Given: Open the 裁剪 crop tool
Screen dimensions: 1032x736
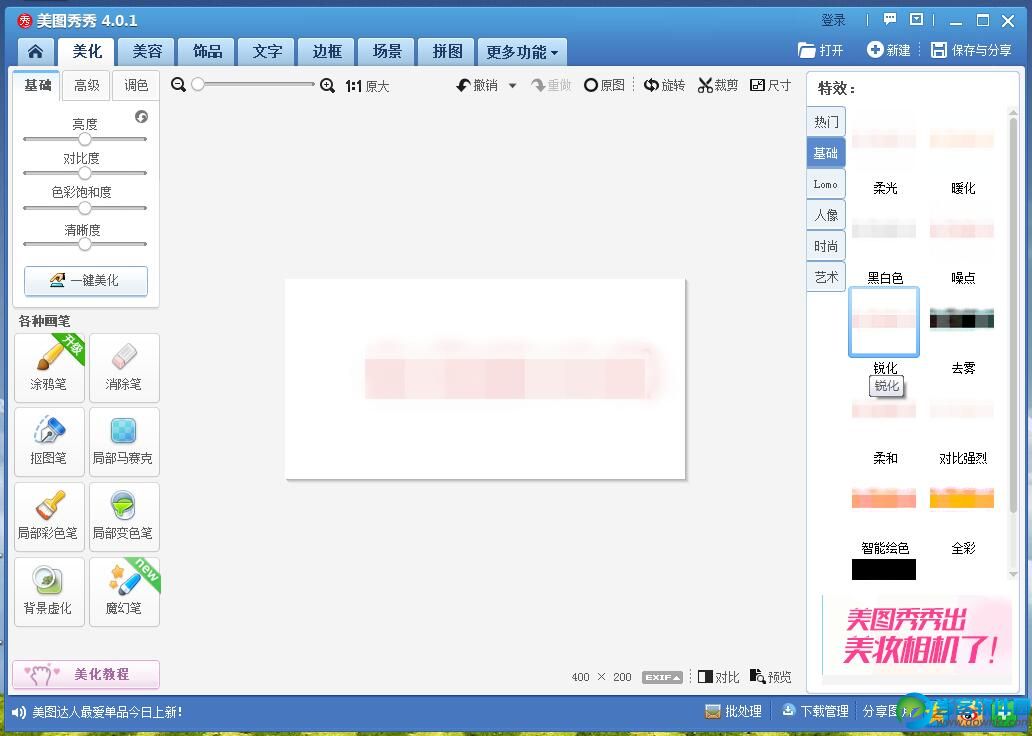Looking at the screenshot, I should (718, 85).
